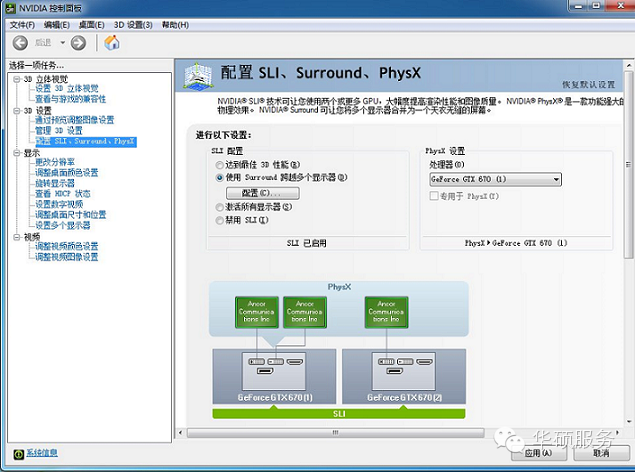Click the GeForce GTX 670 (1) card diagram
The height and width of the screenshot is (472, 635).
click(x=274, y=376)
